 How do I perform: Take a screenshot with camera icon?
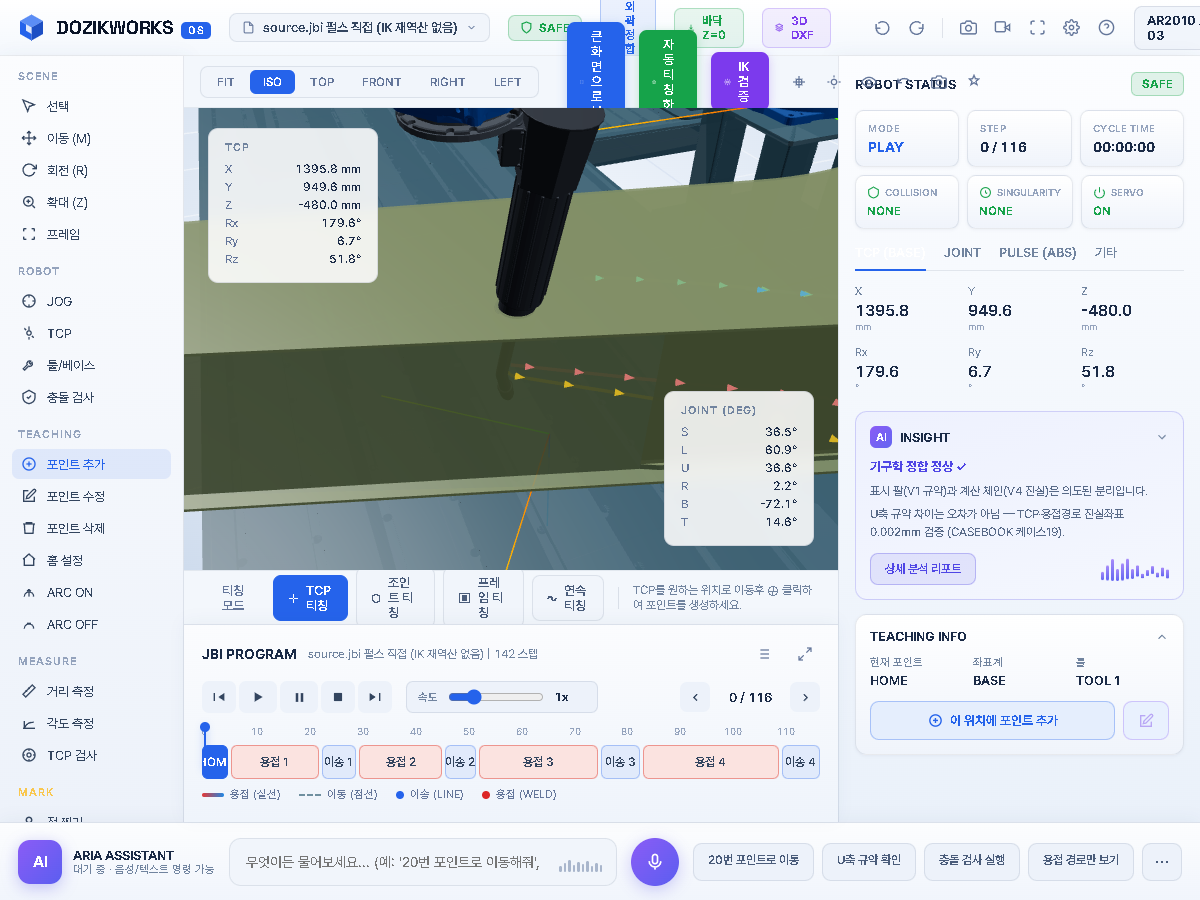(x=968, y=28)
